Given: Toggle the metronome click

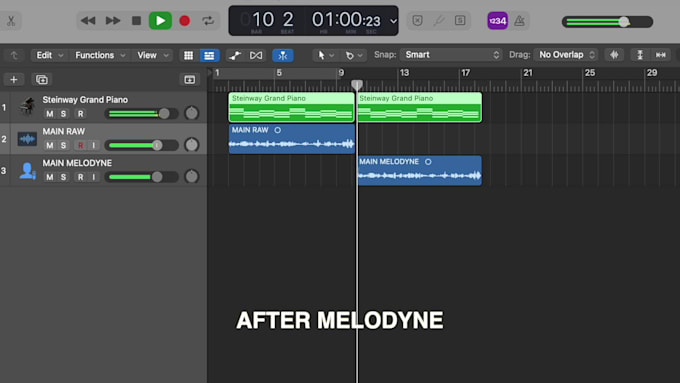Looking at the screenshot, I should (519, 20).
